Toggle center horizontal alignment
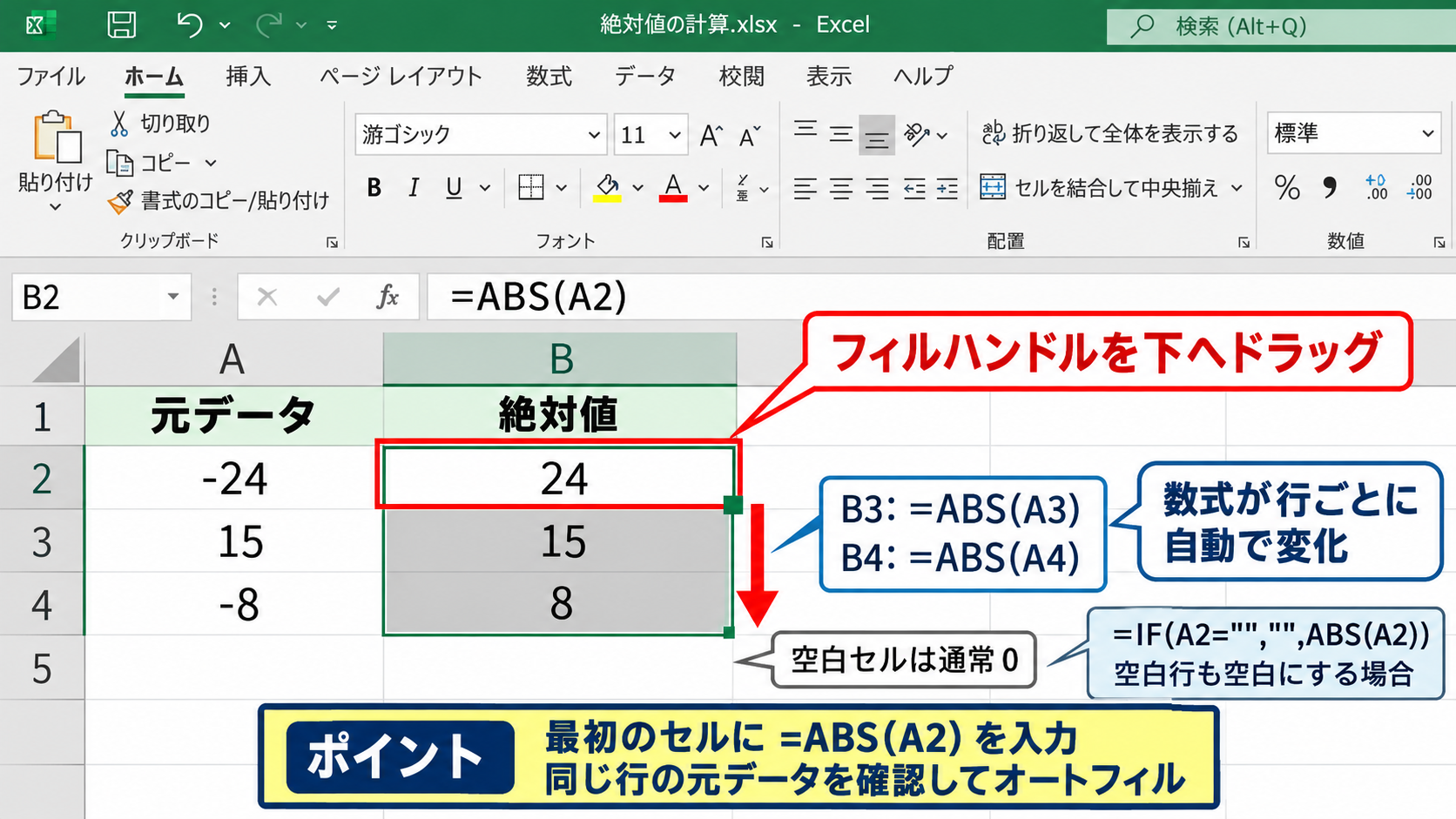 [841, 188]
